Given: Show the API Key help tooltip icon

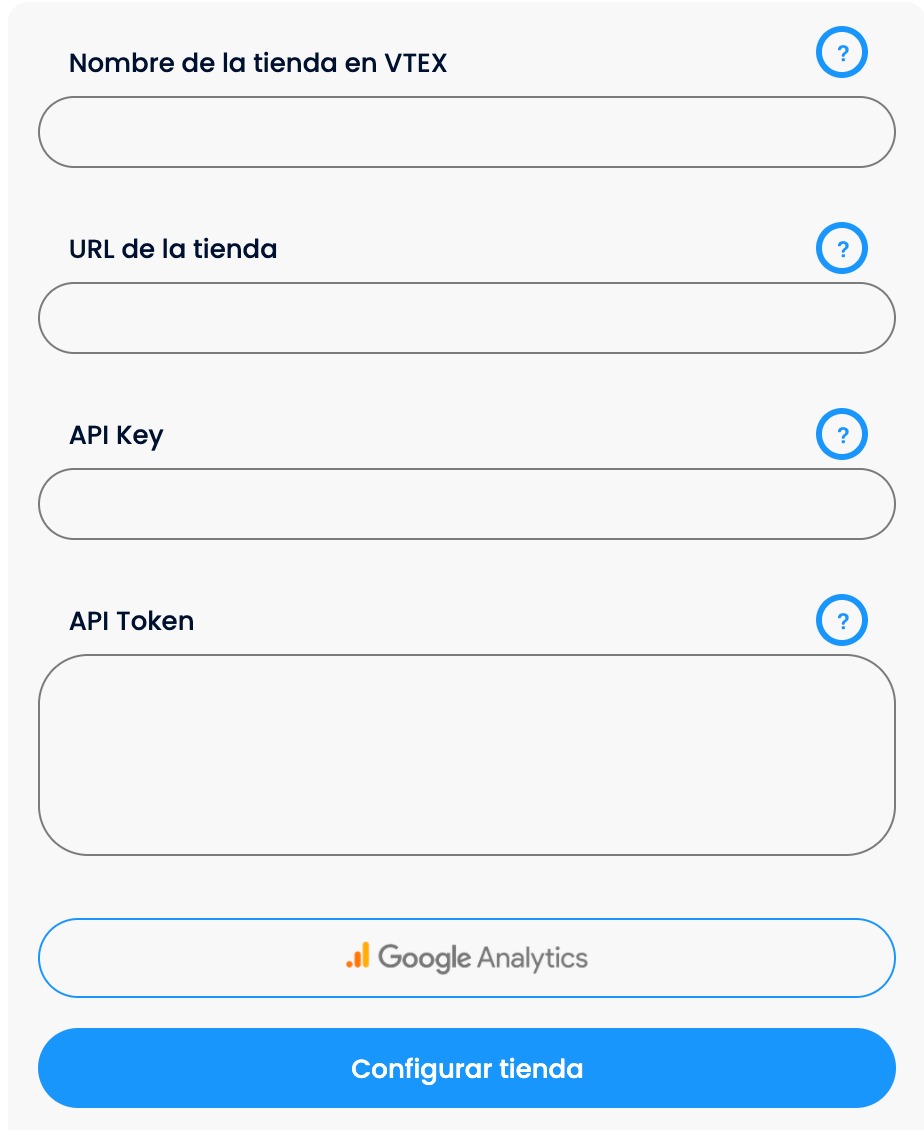Looking at the screenshot, I should pos(842,435).
